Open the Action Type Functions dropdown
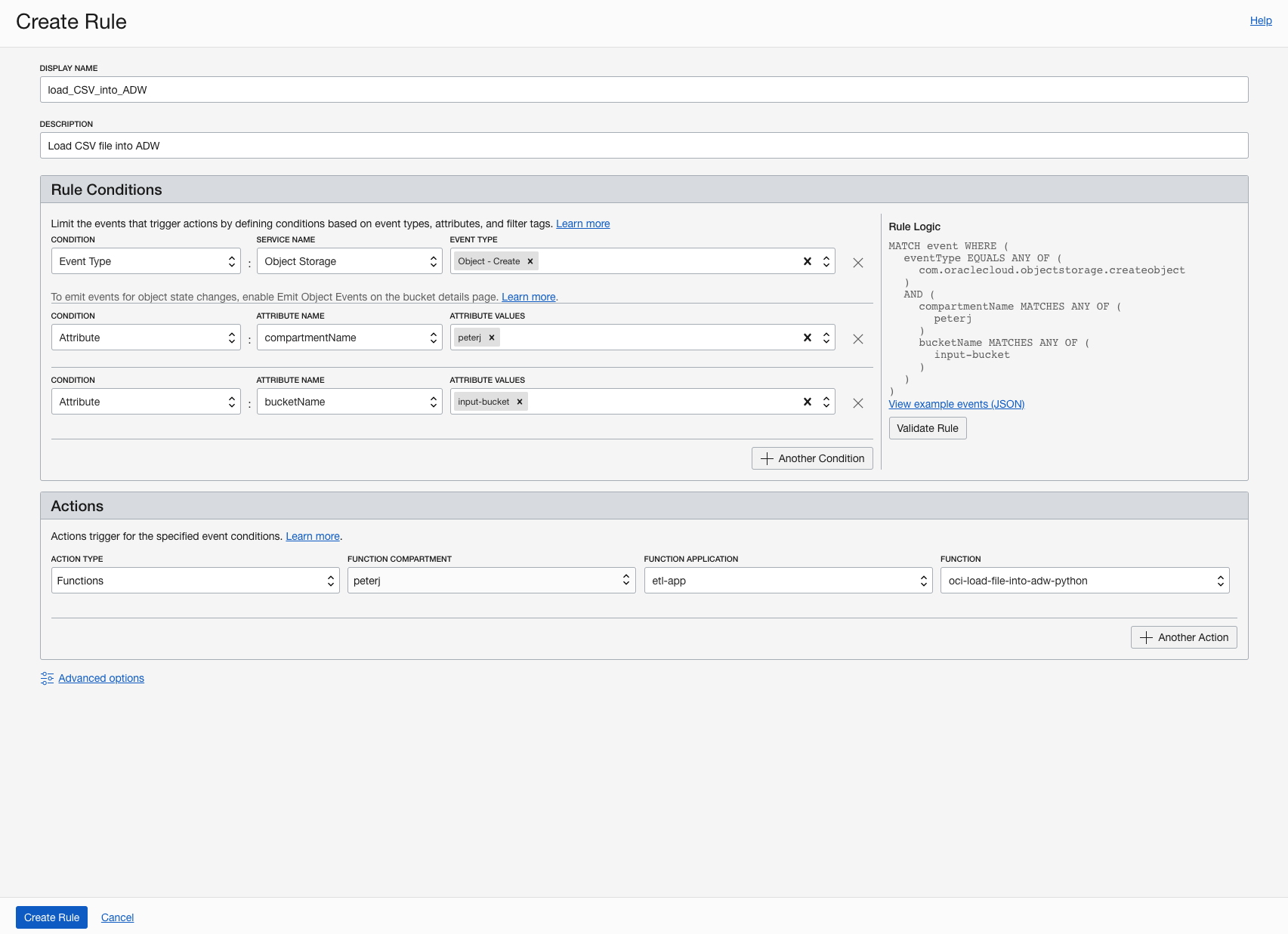1288x934 pixels. click(196, 581)
